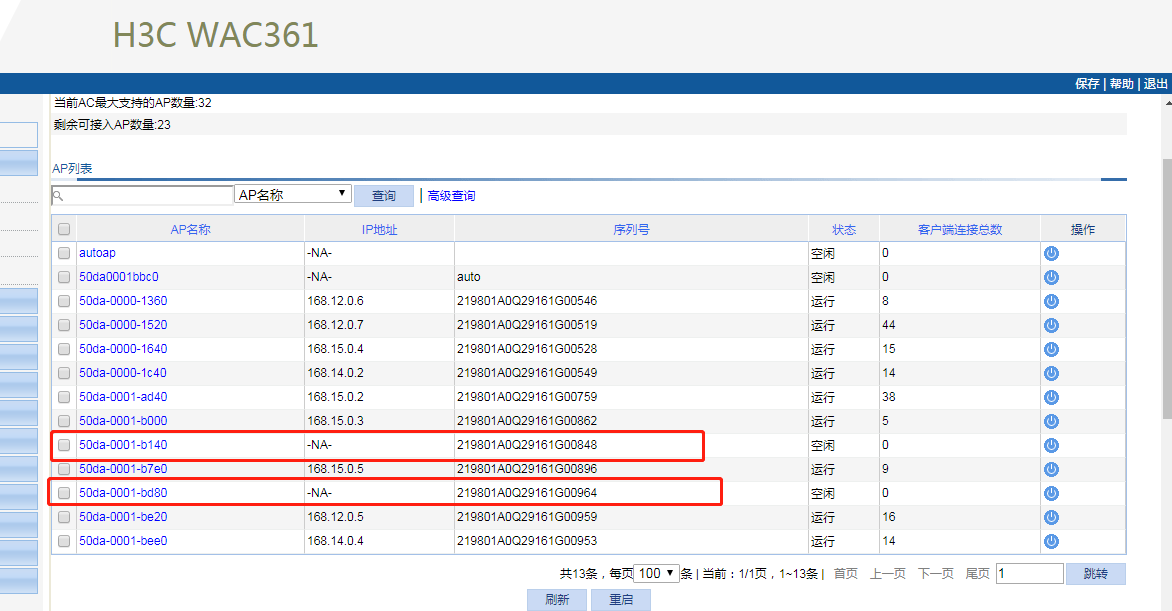Sort by AP名称 column header

(x=191, y=230)
